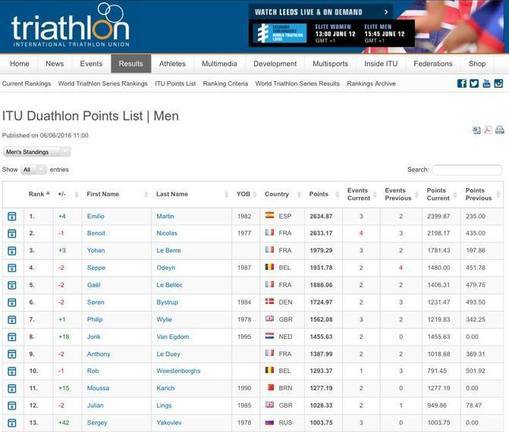The height and width of the screenshot is (432, 509).
Task: Open the Shop menu
Action: [477, 64]
